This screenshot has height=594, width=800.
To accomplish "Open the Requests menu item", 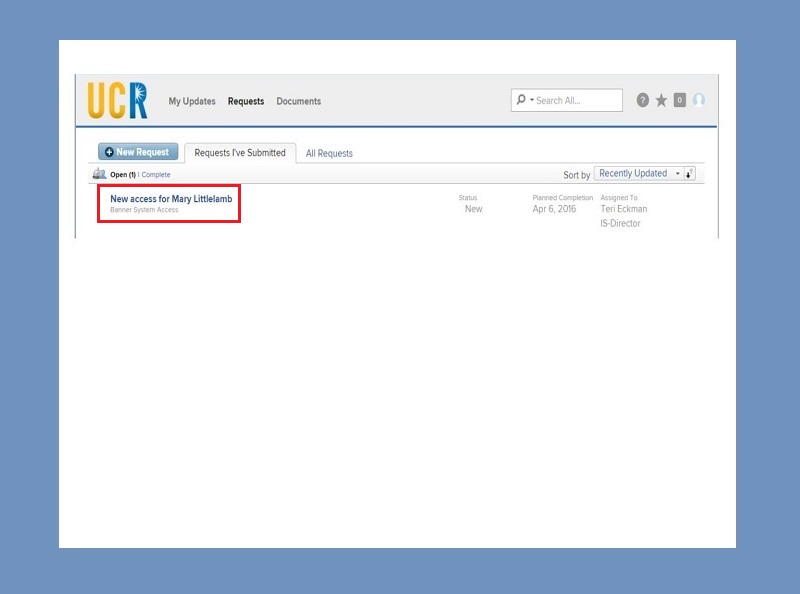I will click(x=246, y=101).
